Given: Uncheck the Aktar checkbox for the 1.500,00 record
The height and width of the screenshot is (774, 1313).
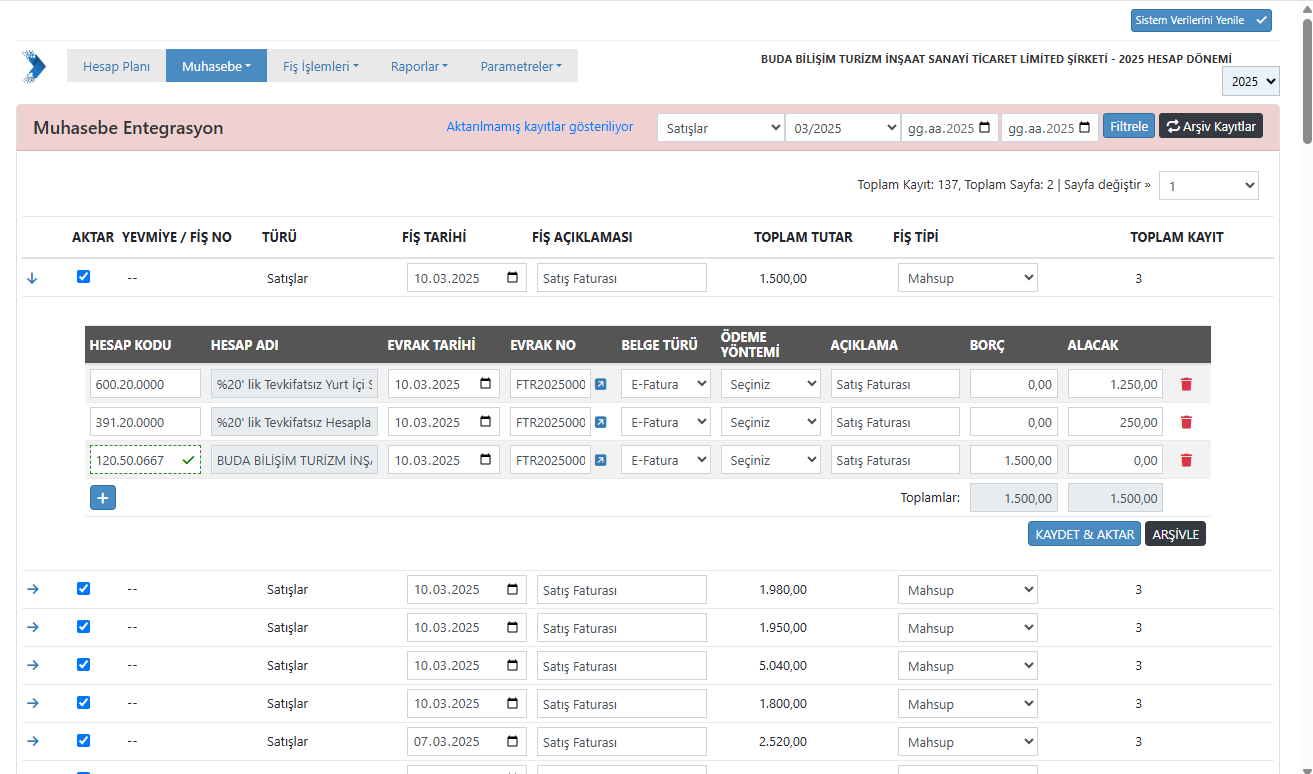Looking at the screenshot, I should tap(83, 277).
